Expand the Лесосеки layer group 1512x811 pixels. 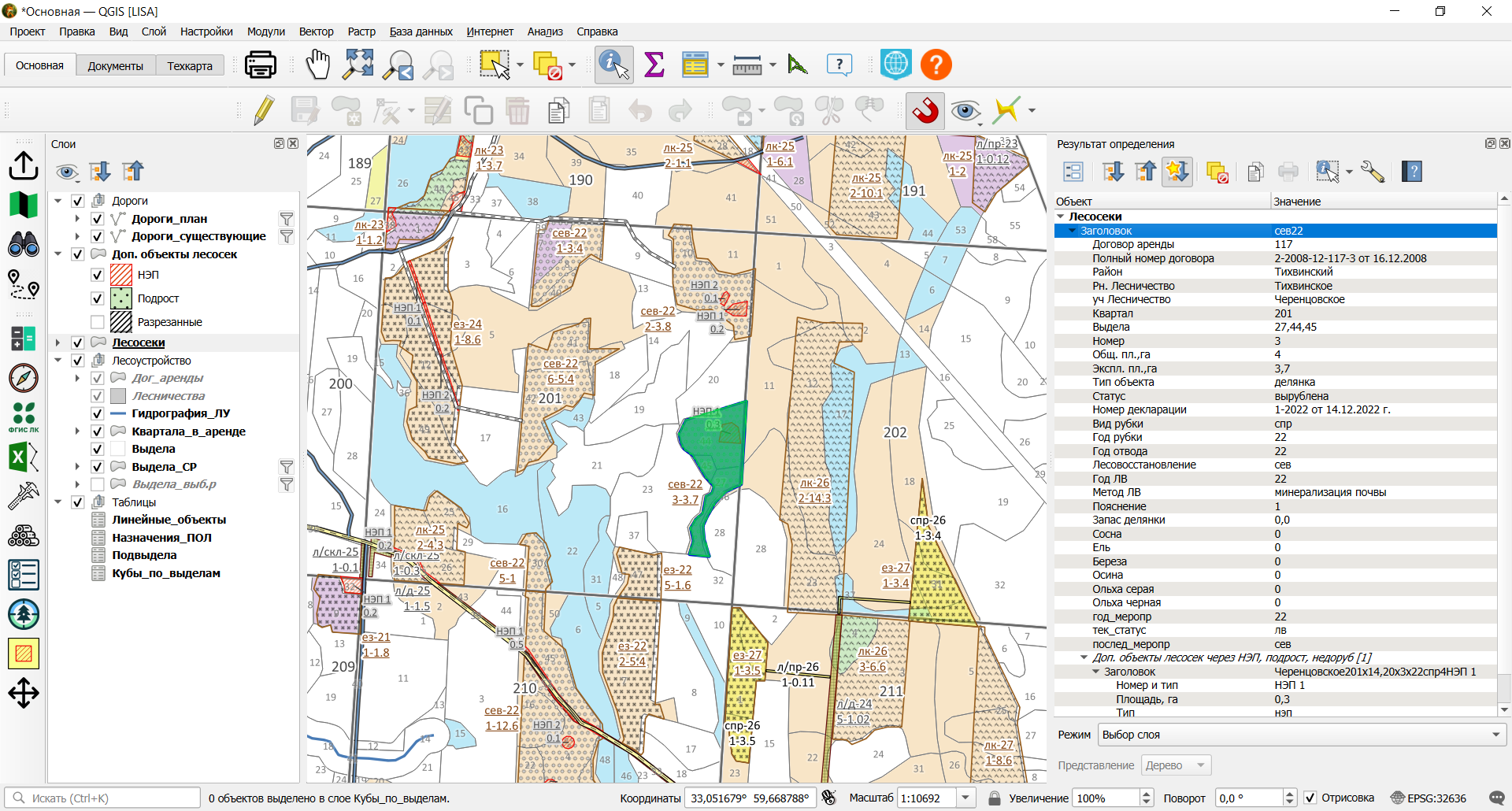pos(57,343)
